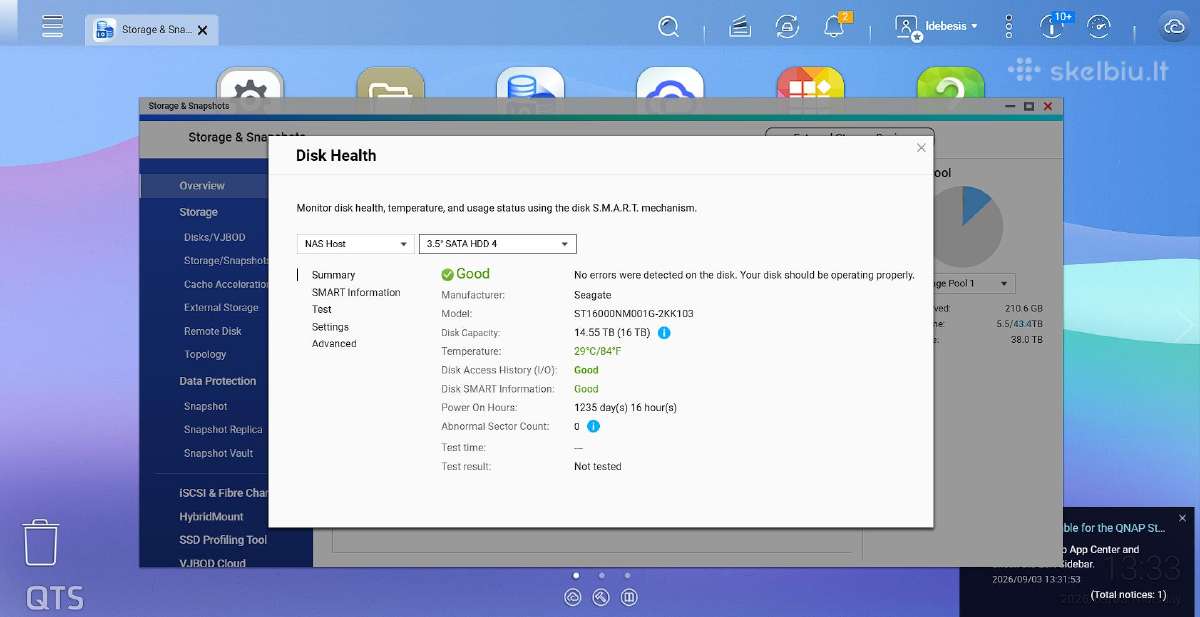Close the Disk Health dialog

click(x=921, y=148)
